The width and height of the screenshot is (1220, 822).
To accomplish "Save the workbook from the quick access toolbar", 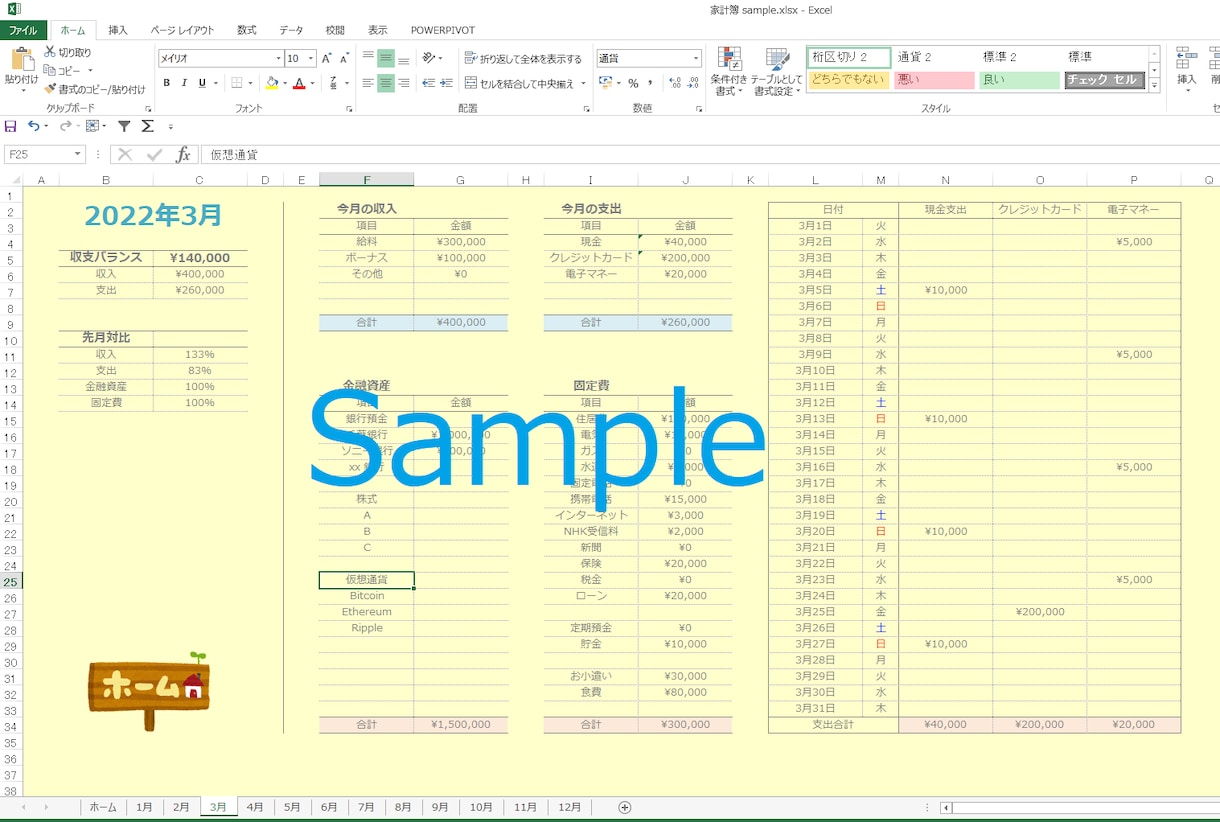I will click(11, 126).
